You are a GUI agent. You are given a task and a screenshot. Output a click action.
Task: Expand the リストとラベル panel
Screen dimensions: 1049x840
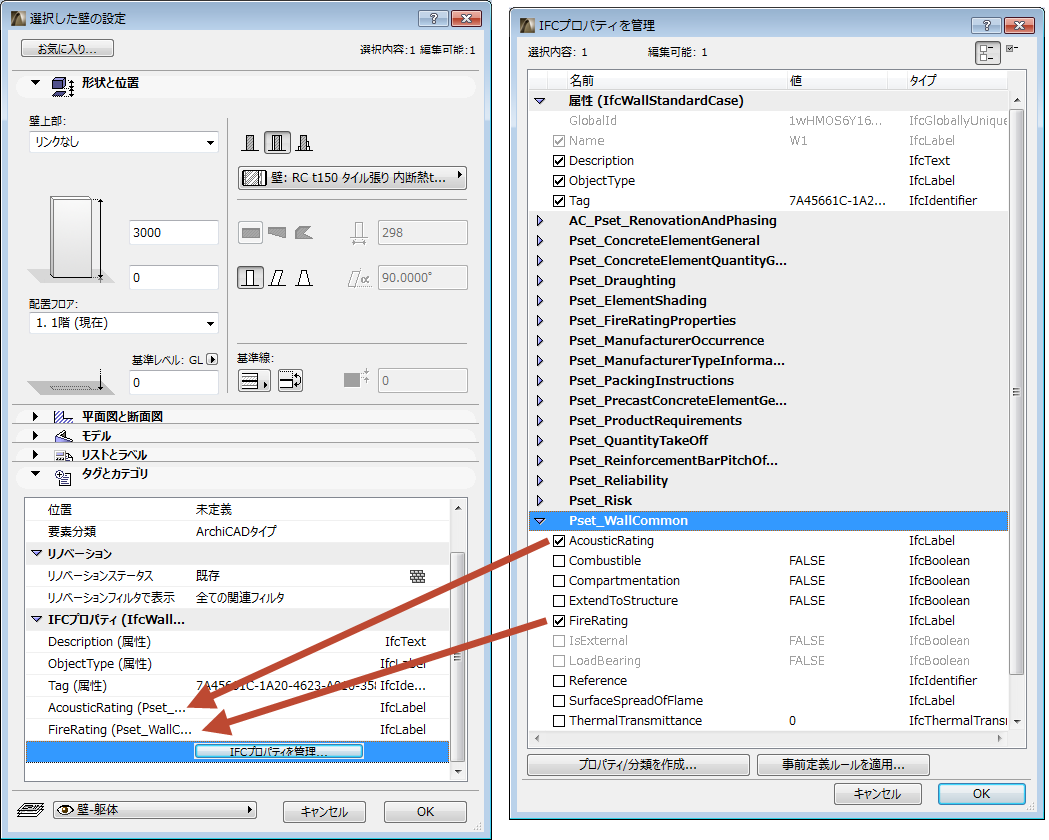coord(35,455)
